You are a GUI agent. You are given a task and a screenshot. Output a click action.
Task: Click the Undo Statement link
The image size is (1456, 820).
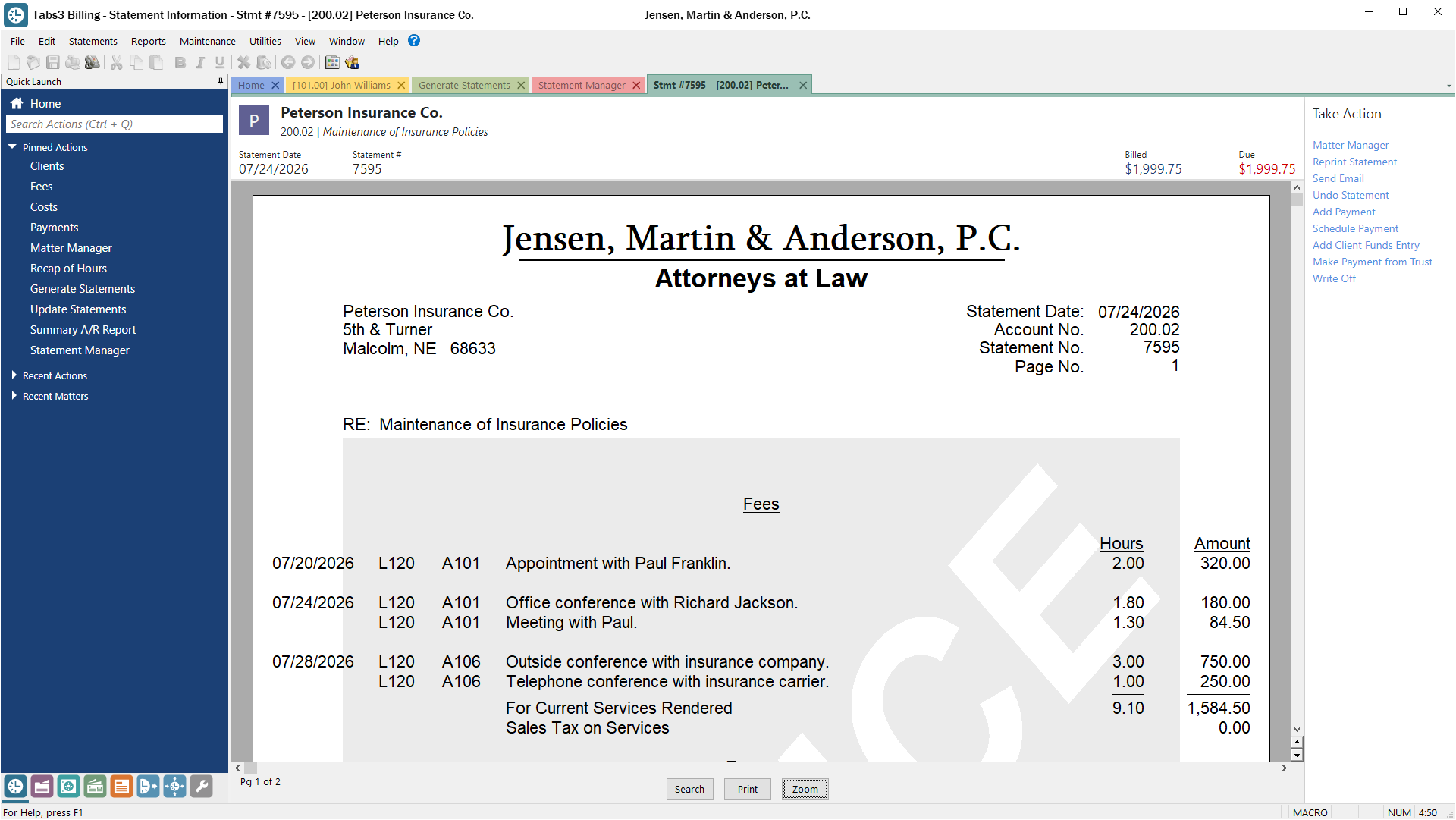click(x=1351, y=195)
